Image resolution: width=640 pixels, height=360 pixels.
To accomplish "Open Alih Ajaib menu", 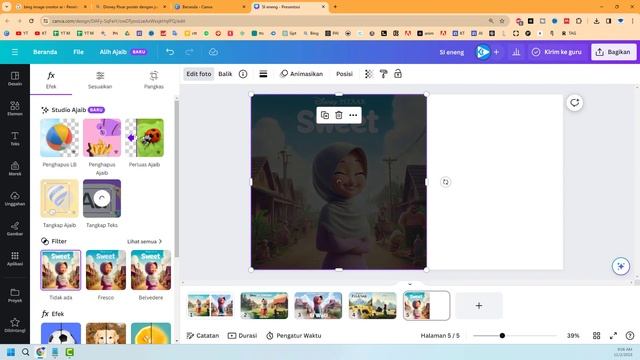I will point(123,52).
